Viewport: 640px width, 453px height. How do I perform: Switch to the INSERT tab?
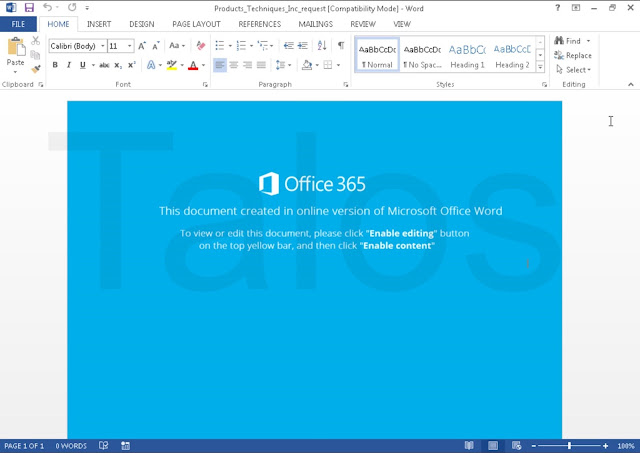click(x=99, y=24)
